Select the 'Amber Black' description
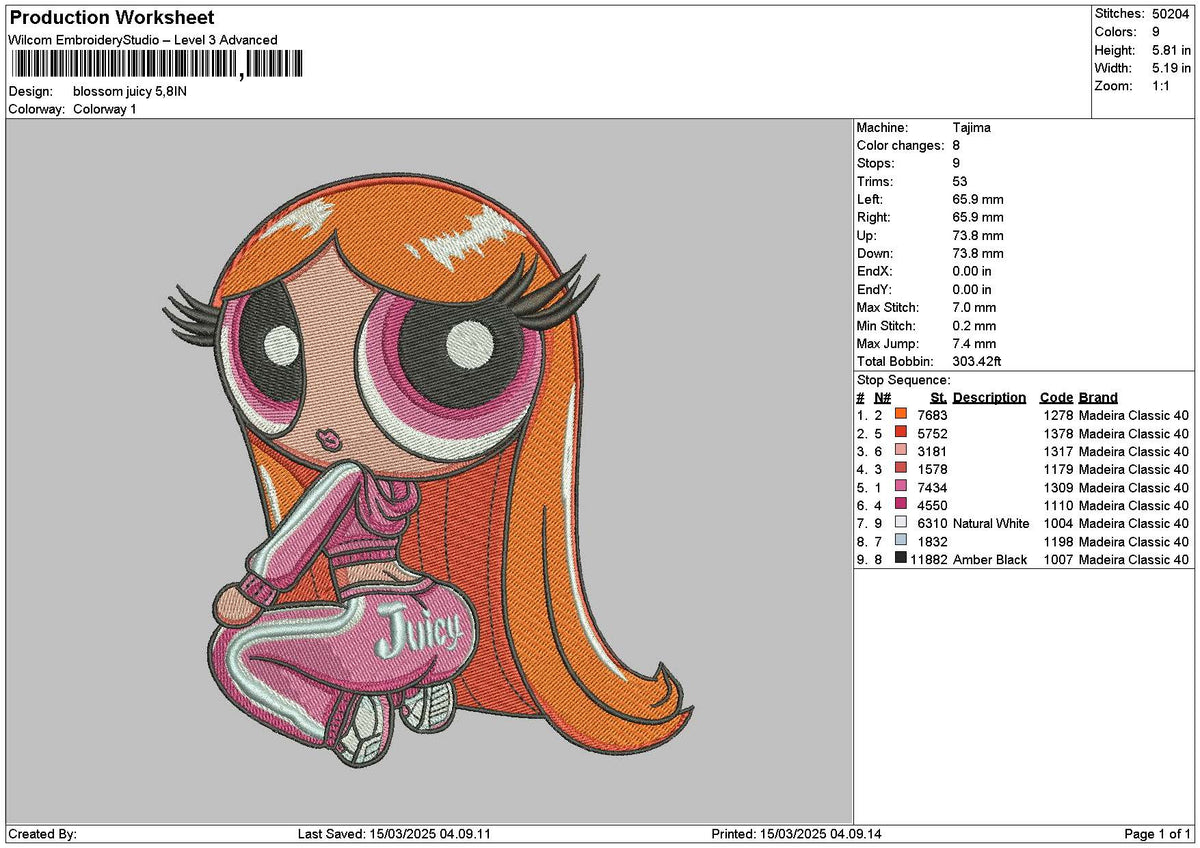The image size is (1200, 848). click(990, 560)
